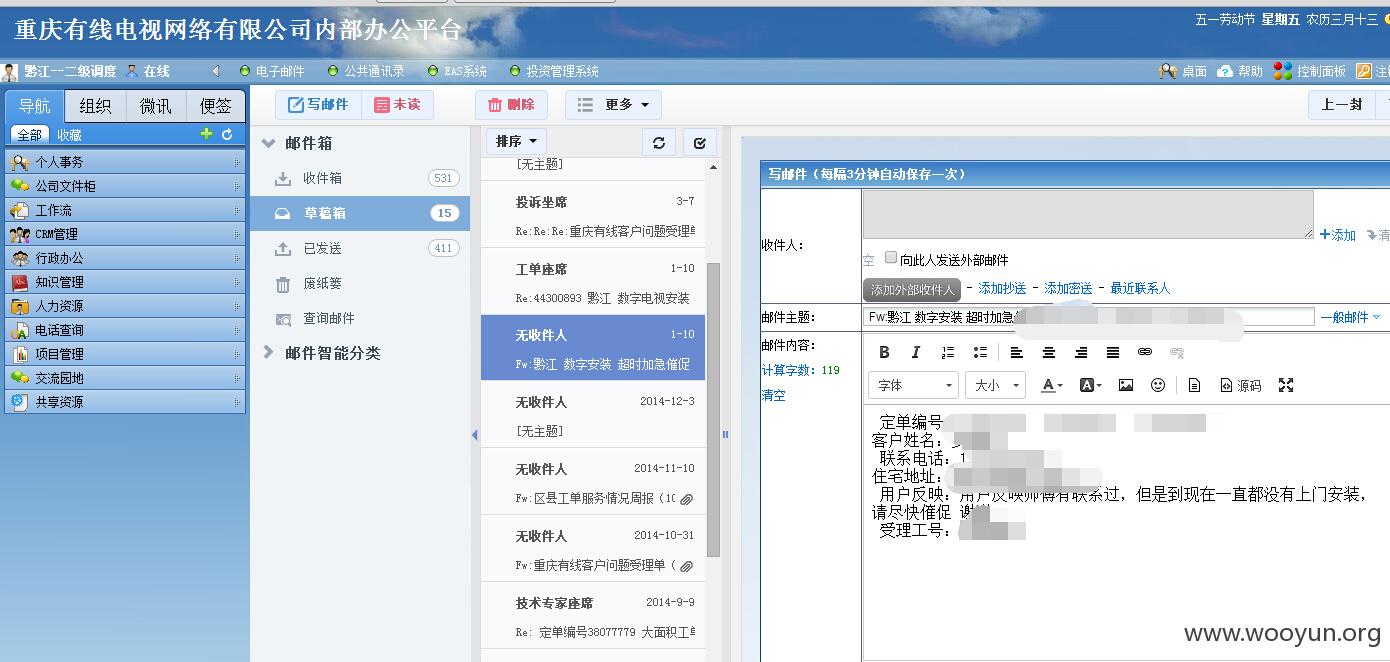The width and height of the screenshot is (1390, 662).
Task: Open the text color picker dropdown
Action: (1051, 385)
